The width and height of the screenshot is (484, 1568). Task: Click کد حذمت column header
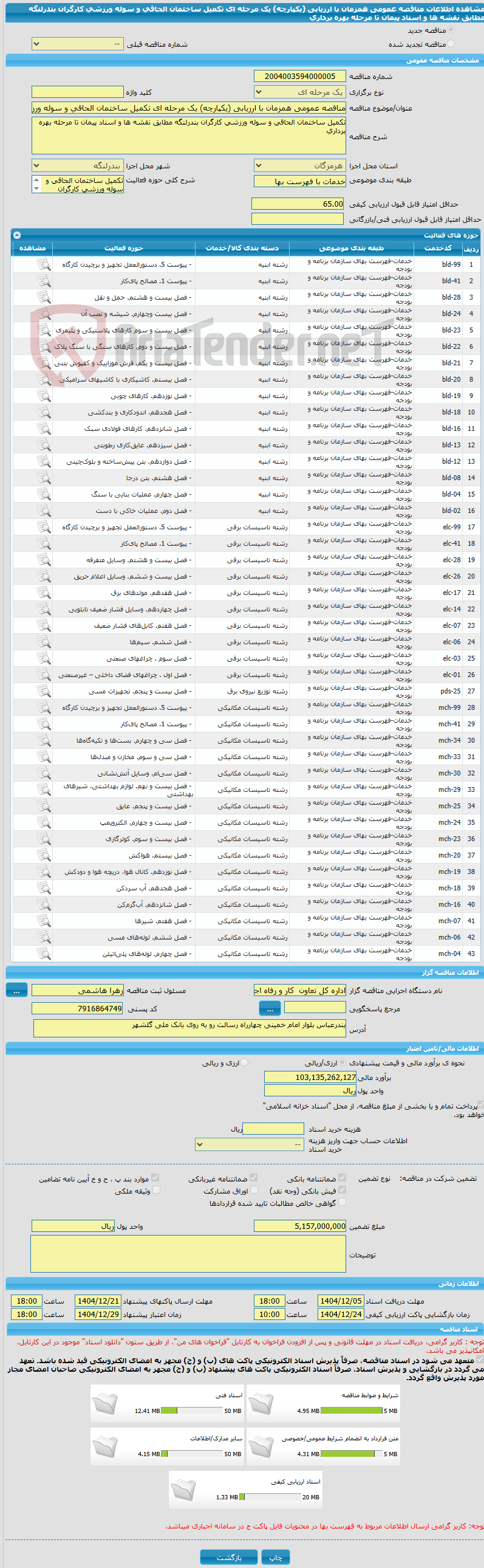(x=438, y=248)
